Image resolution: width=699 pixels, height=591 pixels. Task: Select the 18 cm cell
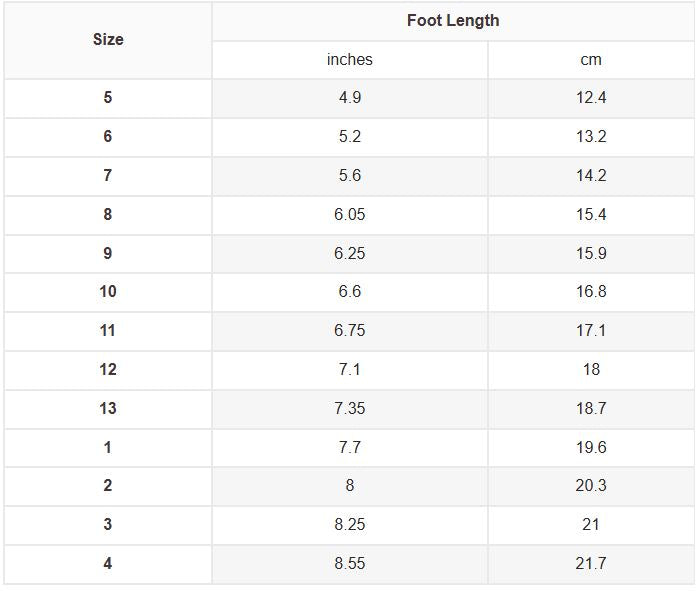click(x=591, y=370)
